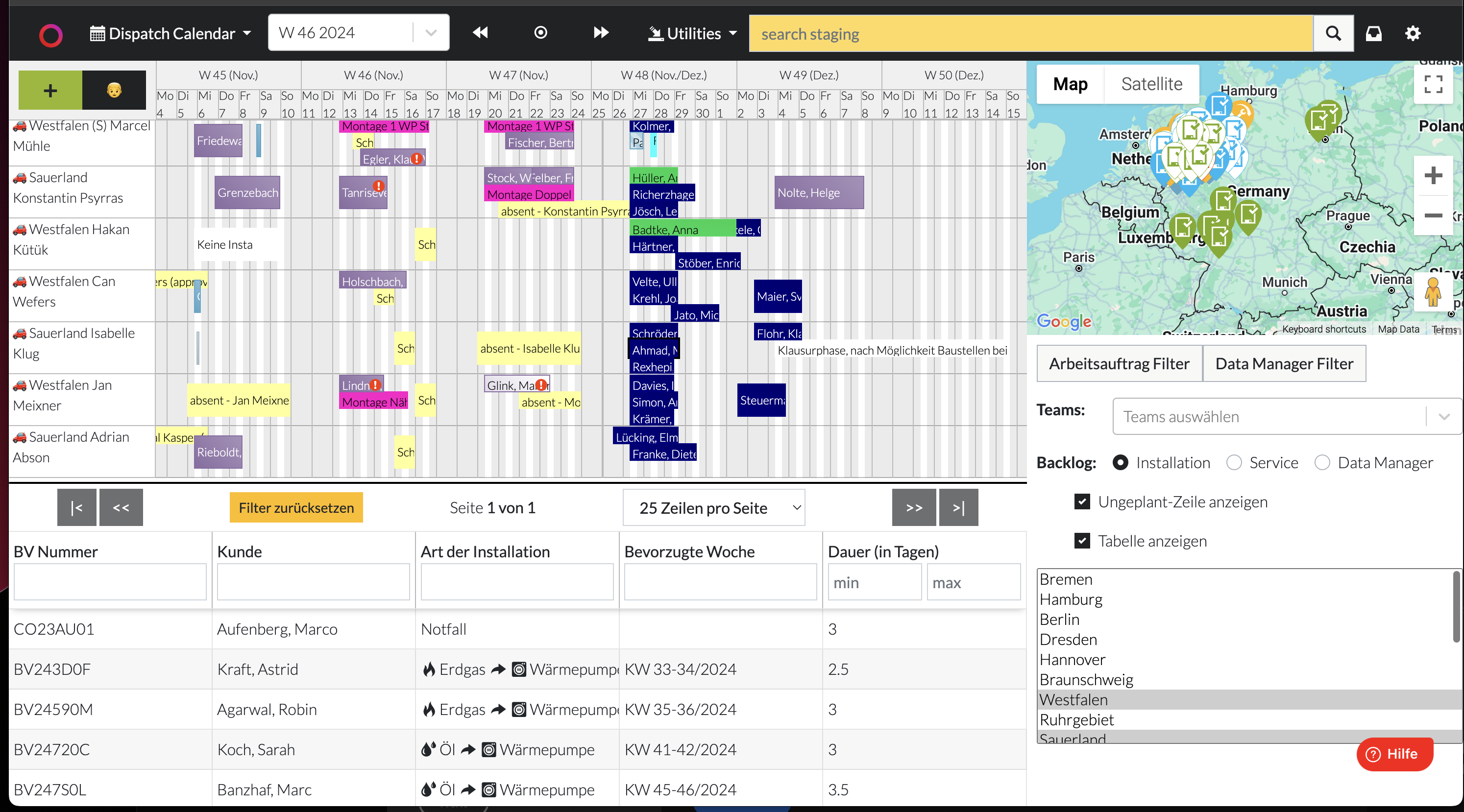The image size is (1464, 812).
Task: Click the warning icon on Glink, Ma event
Action: [541, 384]
